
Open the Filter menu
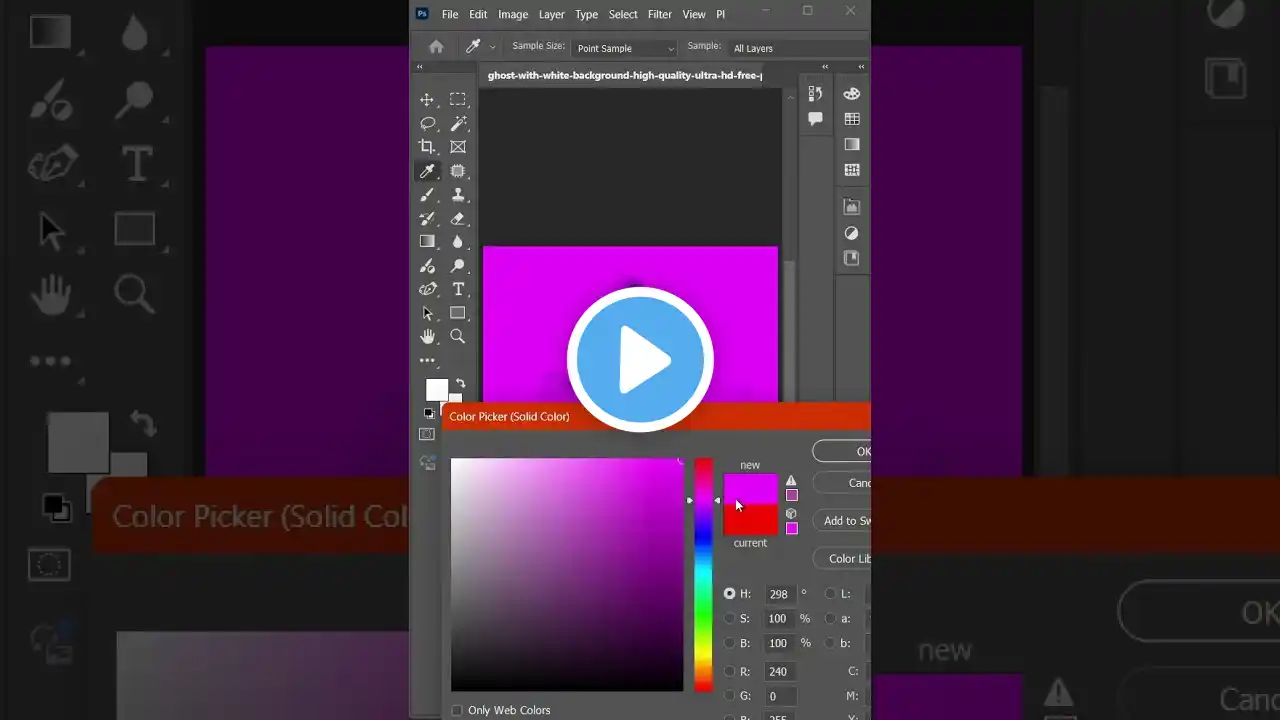tap(660, 14)
